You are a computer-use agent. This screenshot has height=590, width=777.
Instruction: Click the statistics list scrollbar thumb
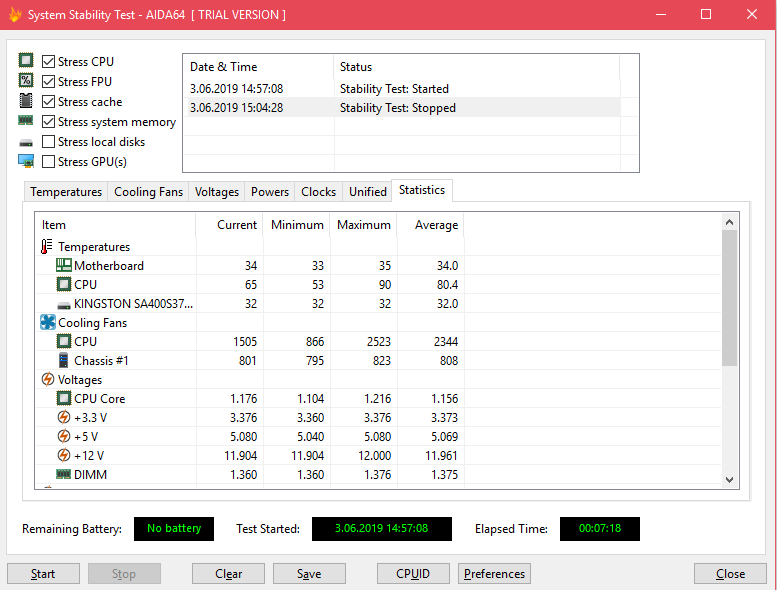point(729,298)
